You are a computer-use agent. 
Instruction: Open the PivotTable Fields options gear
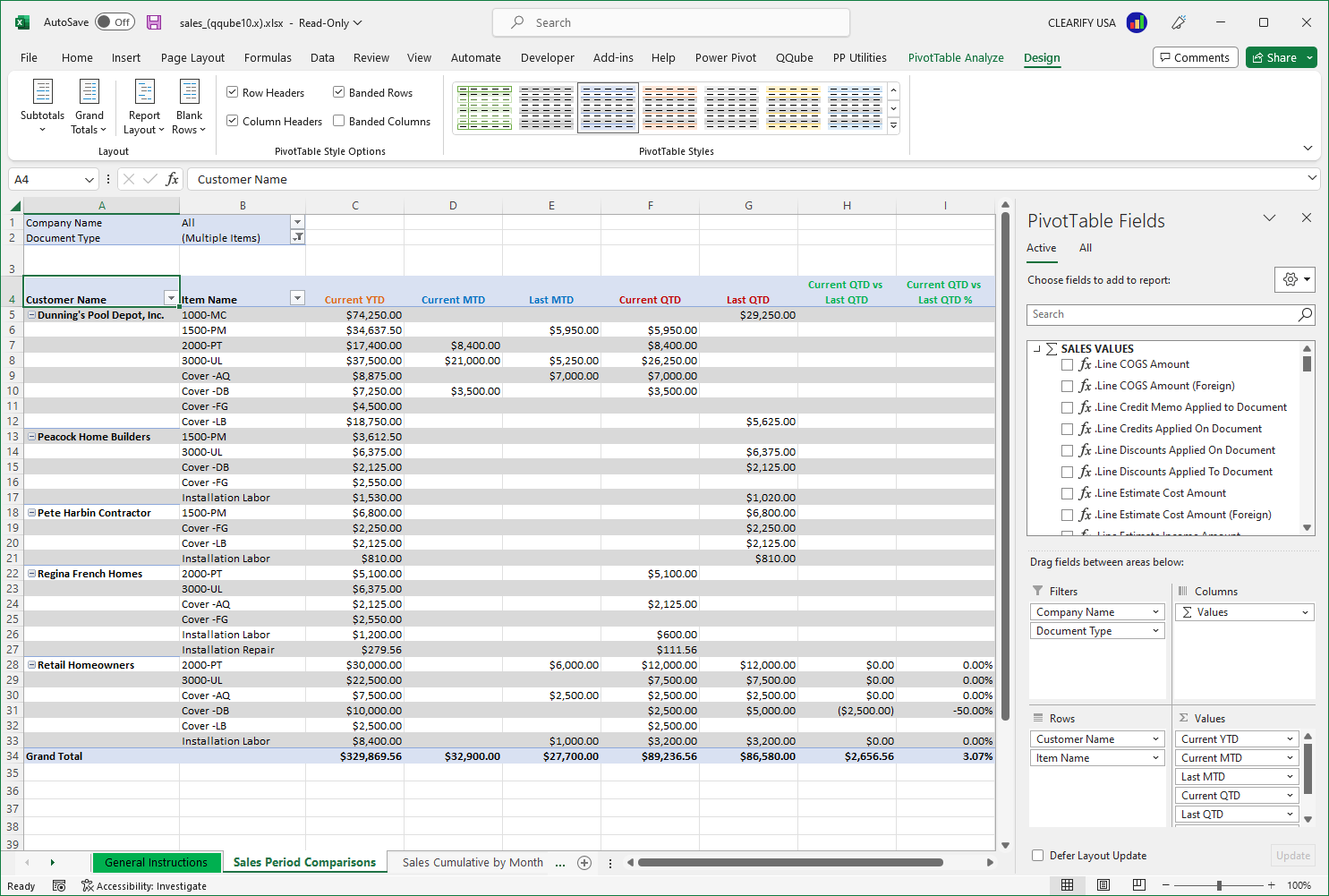[1295, 279]
